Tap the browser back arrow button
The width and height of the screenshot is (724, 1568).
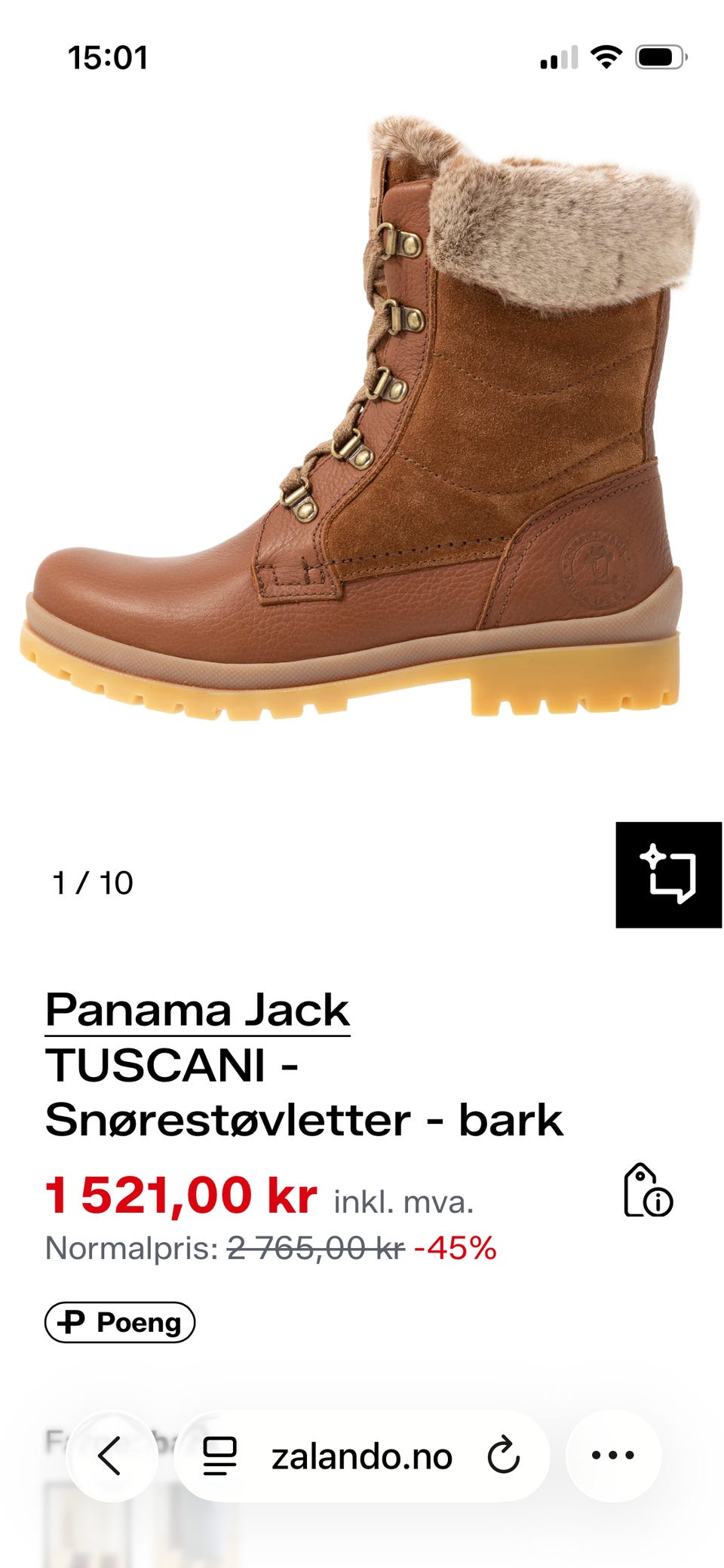pos(112,1456)
